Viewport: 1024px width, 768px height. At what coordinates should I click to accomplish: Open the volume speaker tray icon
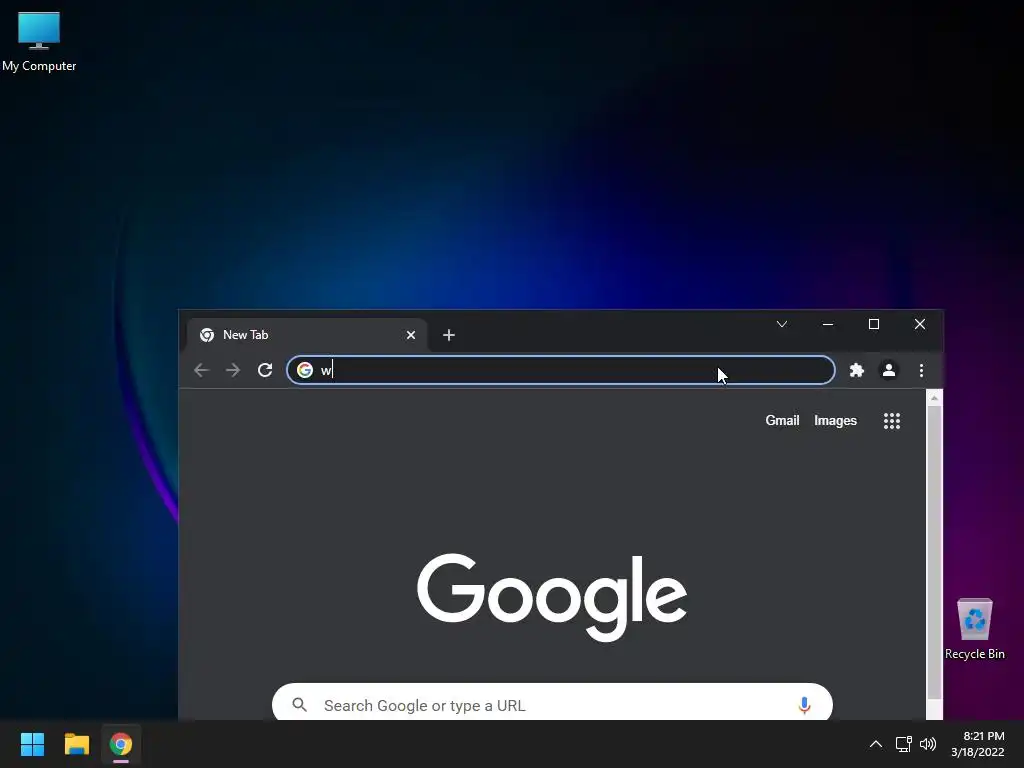927,744
